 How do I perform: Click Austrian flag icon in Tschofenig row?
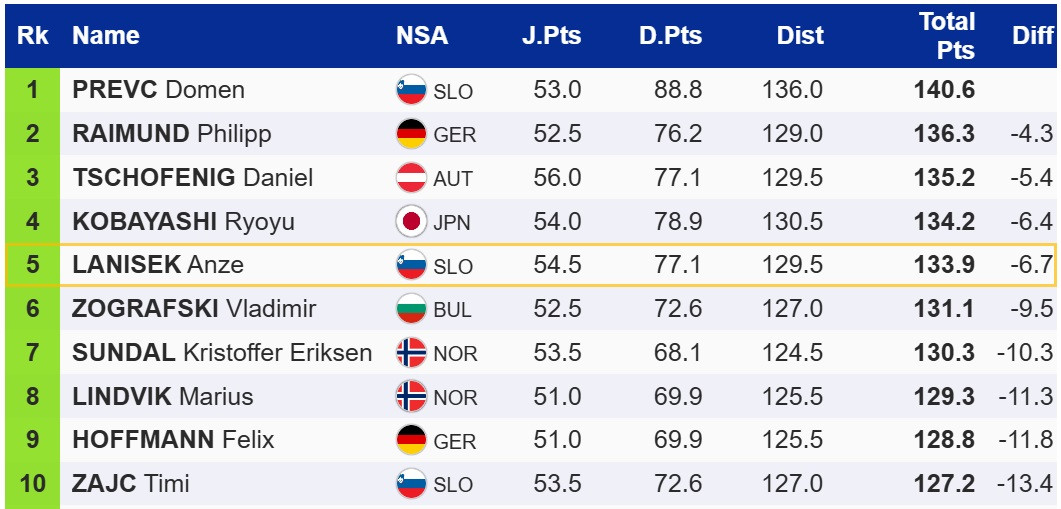(x=411, y=178)
